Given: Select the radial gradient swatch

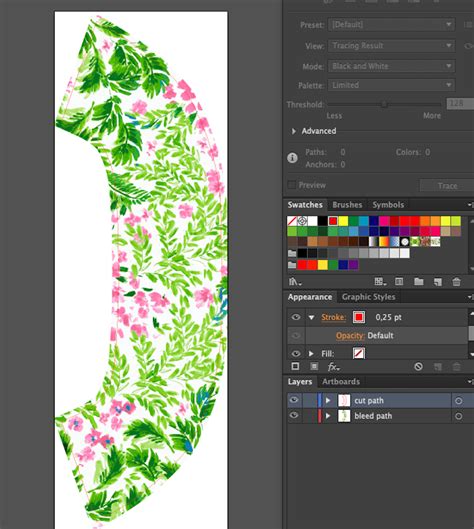Looking at the screenshot, I should pos(405,242).
